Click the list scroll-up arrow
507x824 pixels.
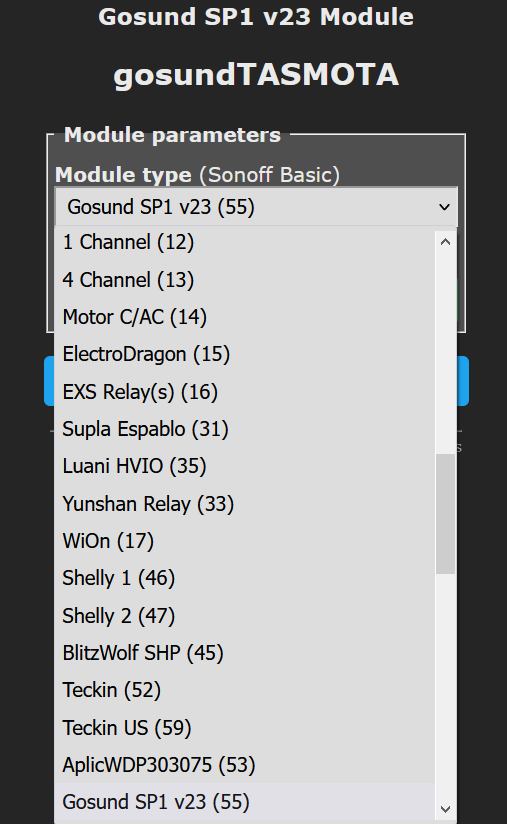[446, 242]
